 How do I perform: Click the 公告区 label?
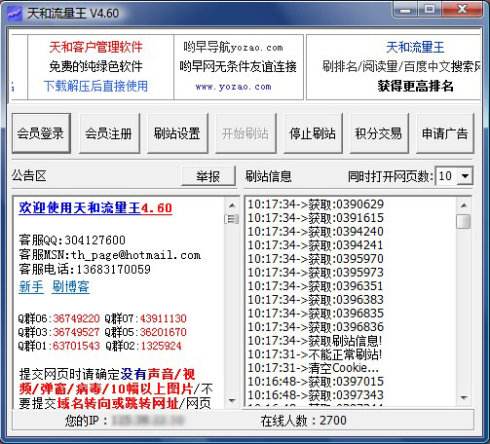click(x=29, y=175)
